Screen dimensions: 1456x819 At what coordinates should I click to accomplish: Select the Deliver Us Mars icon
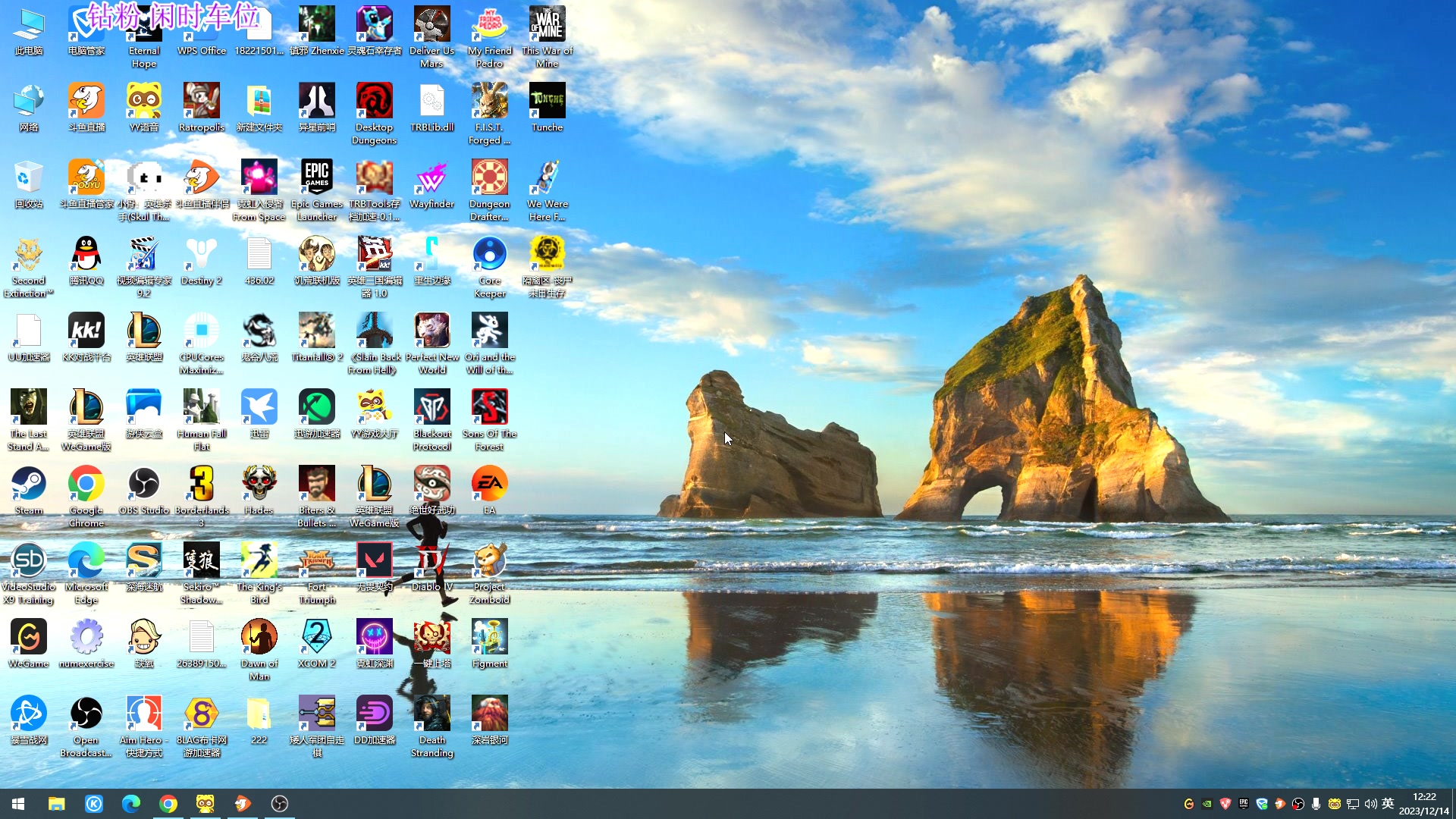pyautogui.click(x=432, y=37)
